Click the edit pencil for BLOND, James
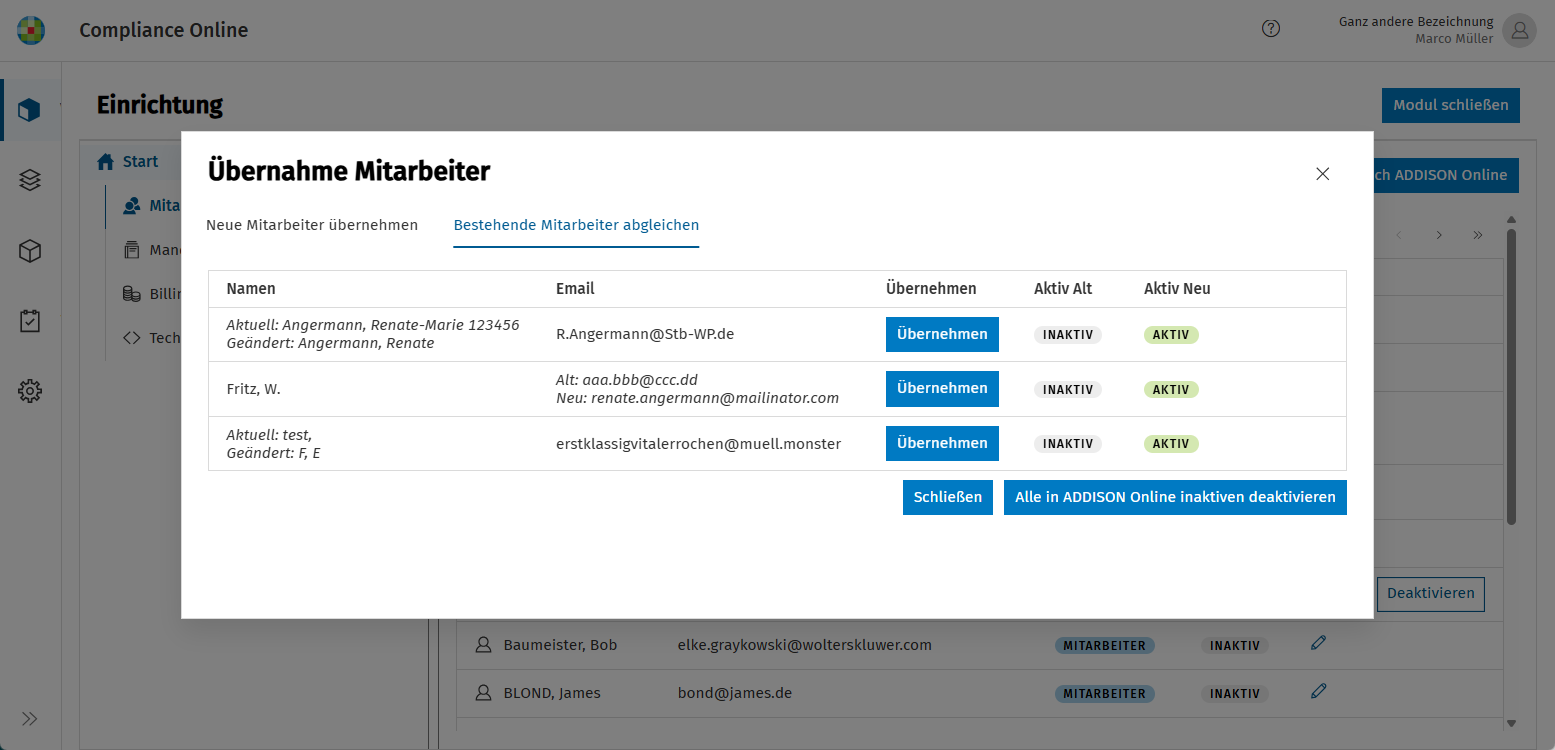The width and height of the screenshot is (1555, 750). coord(1318,691)
